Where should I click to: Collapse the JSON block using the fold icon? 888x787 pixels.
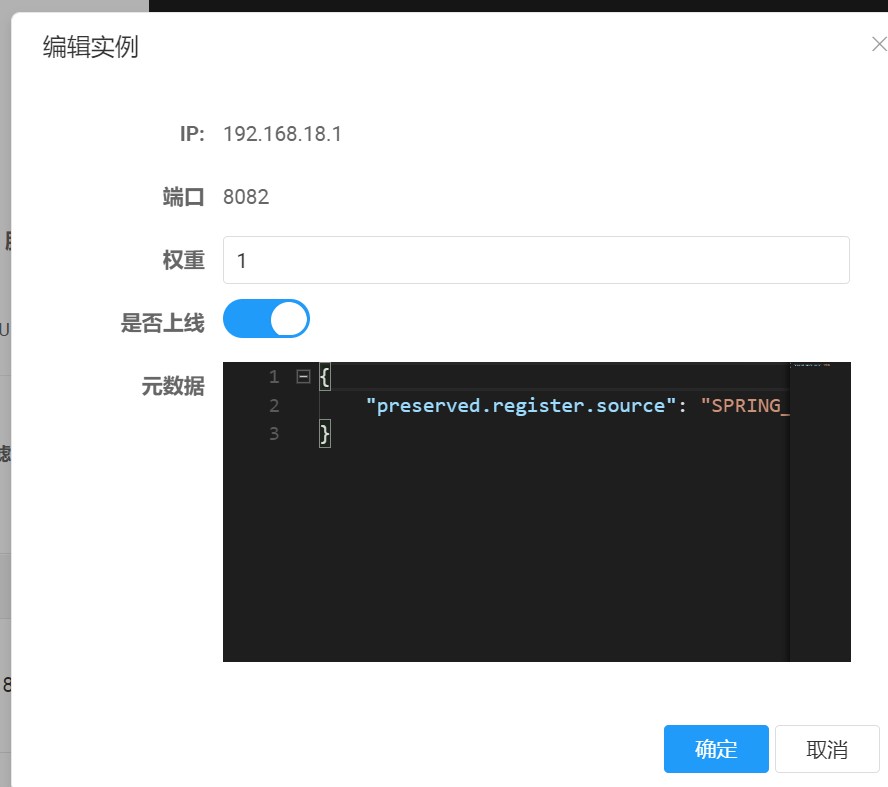[303, 377]
